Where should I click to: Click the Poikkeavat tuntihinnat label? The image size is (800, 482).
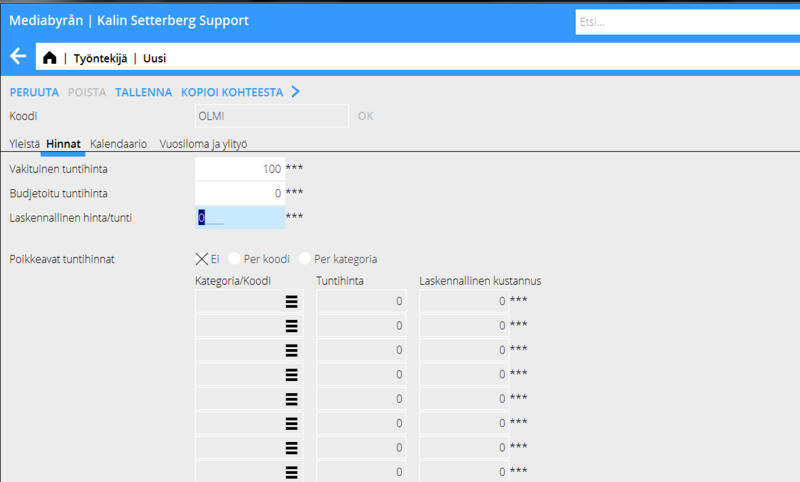click(62, 259)
